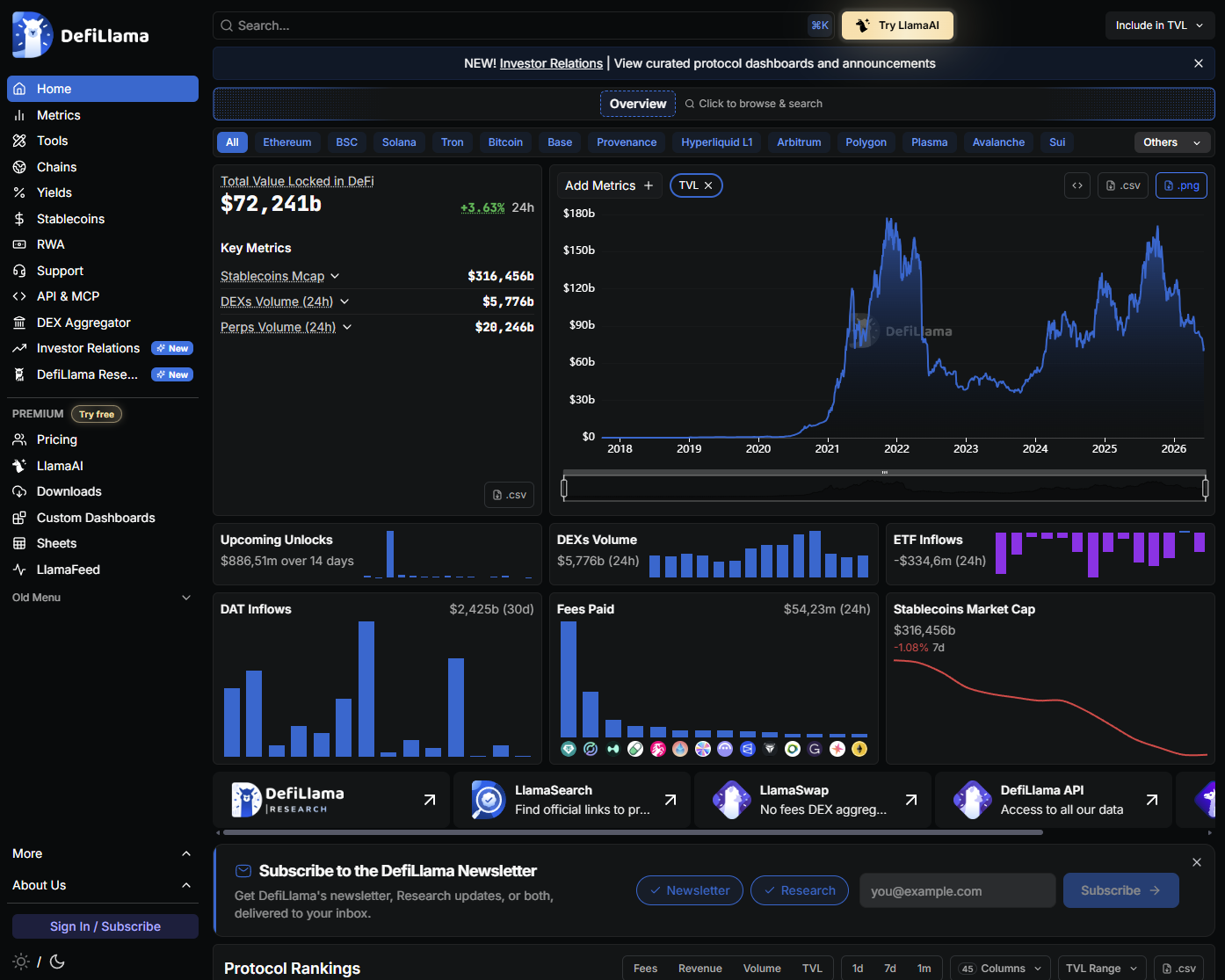Open the Investor Relations banner link
The height and width of the screenshot is (980, 1225).
[551, 63]
